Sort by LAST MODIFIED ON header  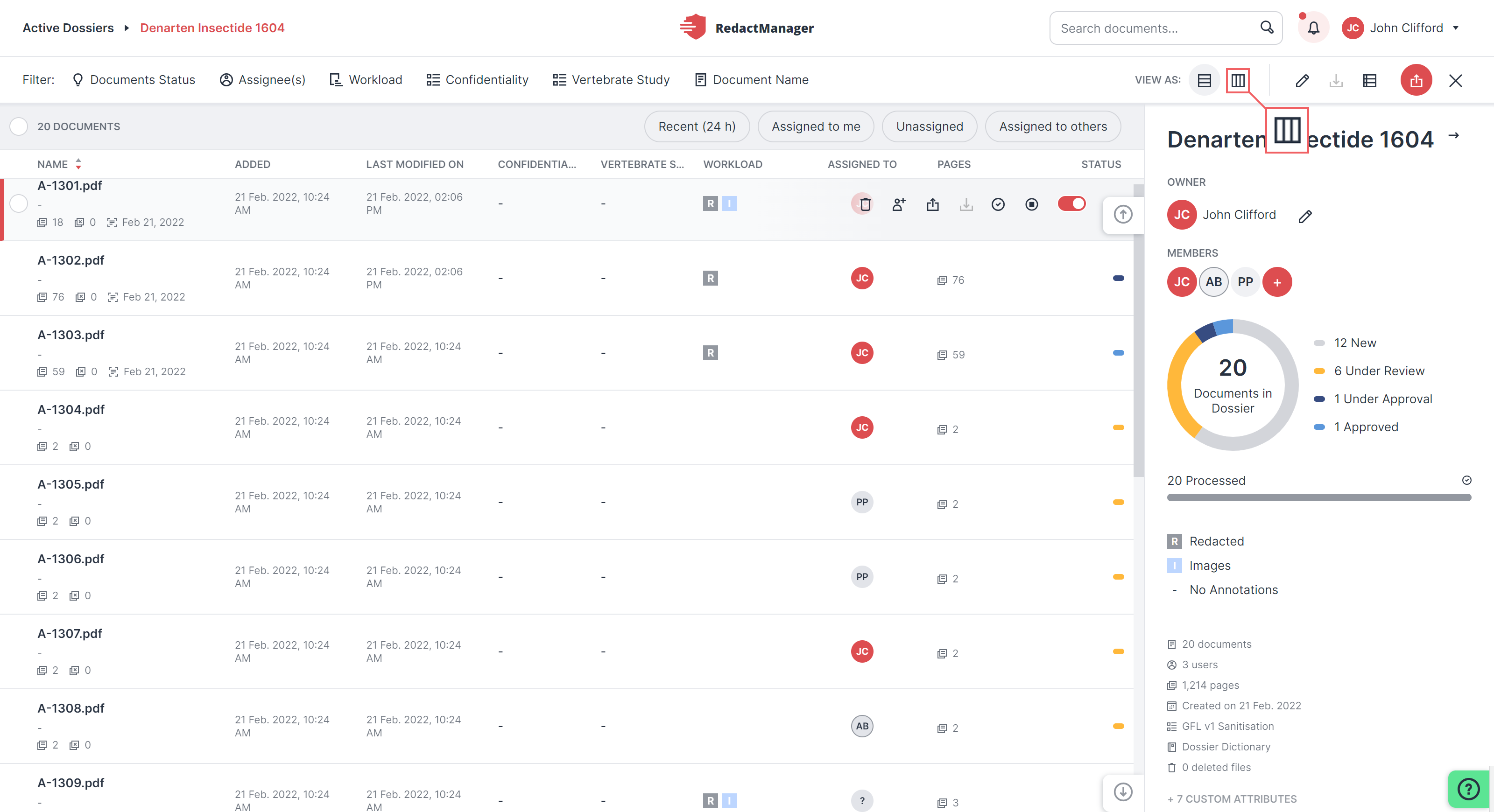click(x=415, y=165)
